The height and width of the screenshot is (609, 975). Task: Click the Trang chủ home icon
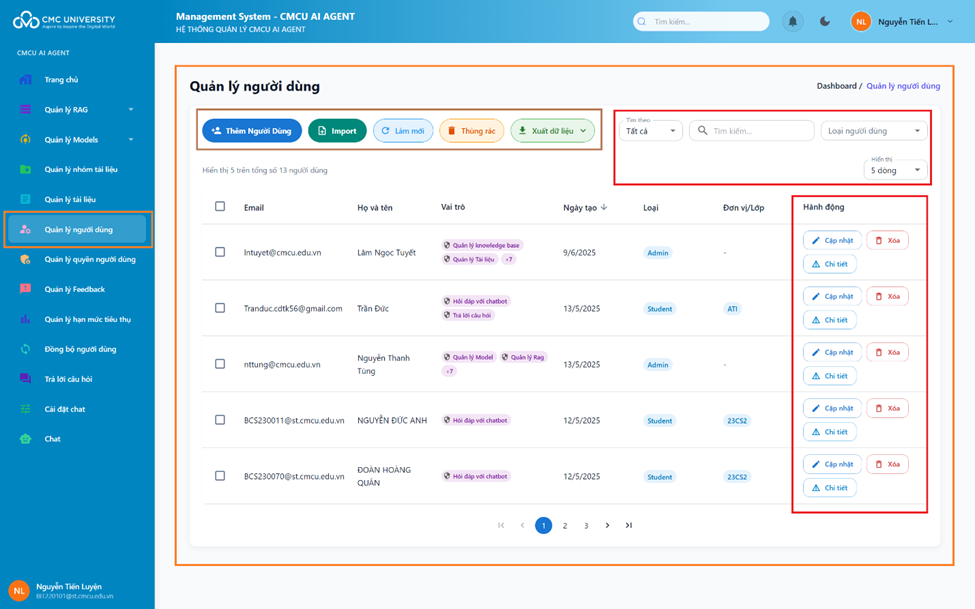[x=26, y=80]
